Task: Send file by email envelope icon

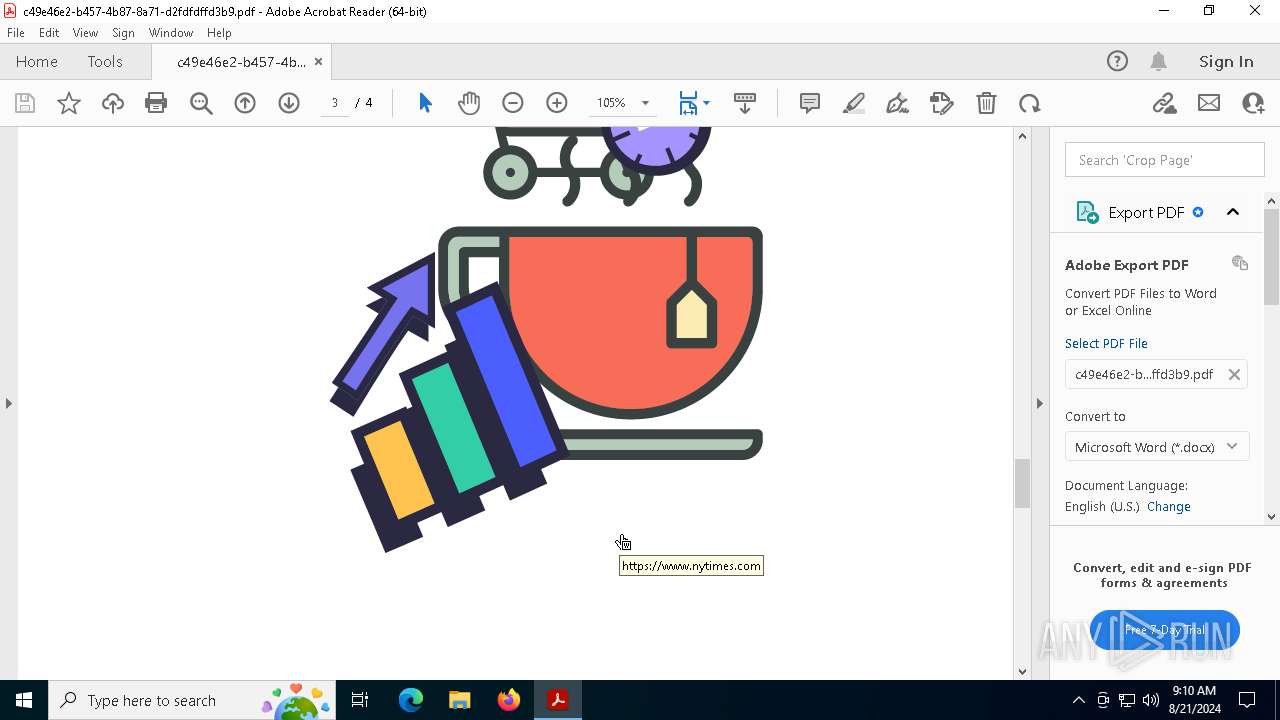Action: (1209, 103)
